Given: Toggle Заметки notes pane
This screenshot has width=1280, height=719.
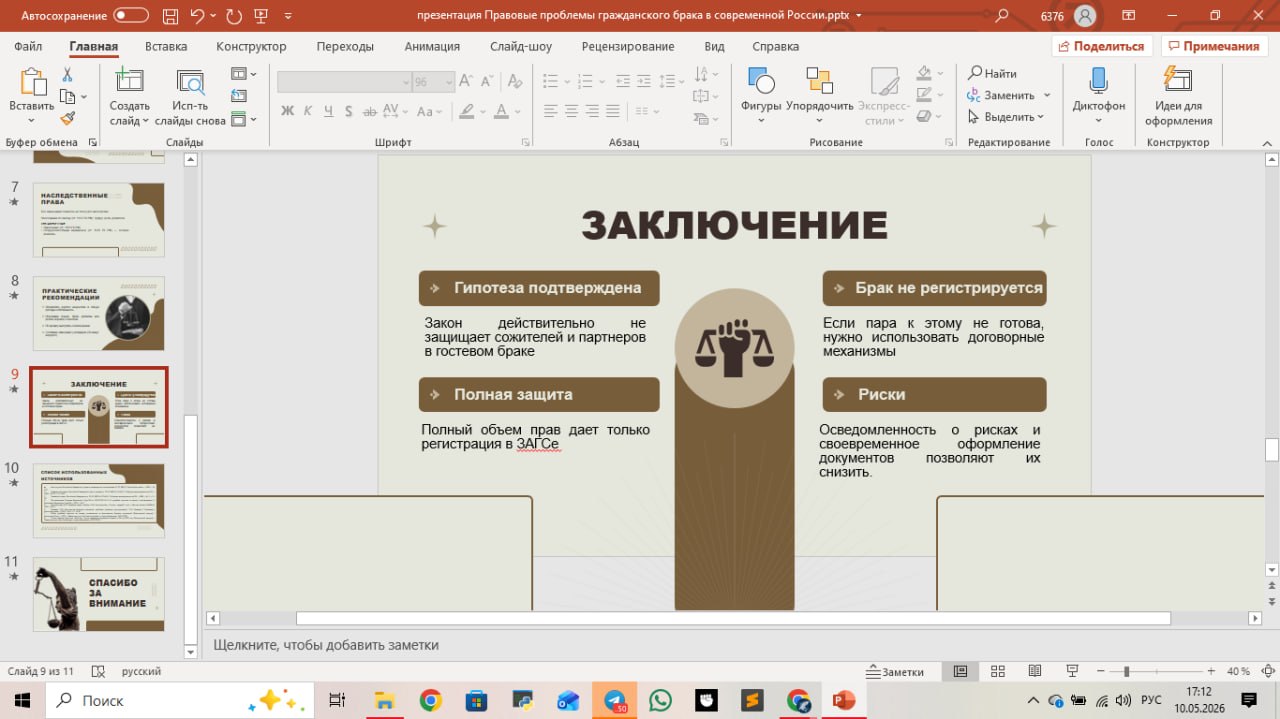Looking at the screenshot, I should [896, 671].
